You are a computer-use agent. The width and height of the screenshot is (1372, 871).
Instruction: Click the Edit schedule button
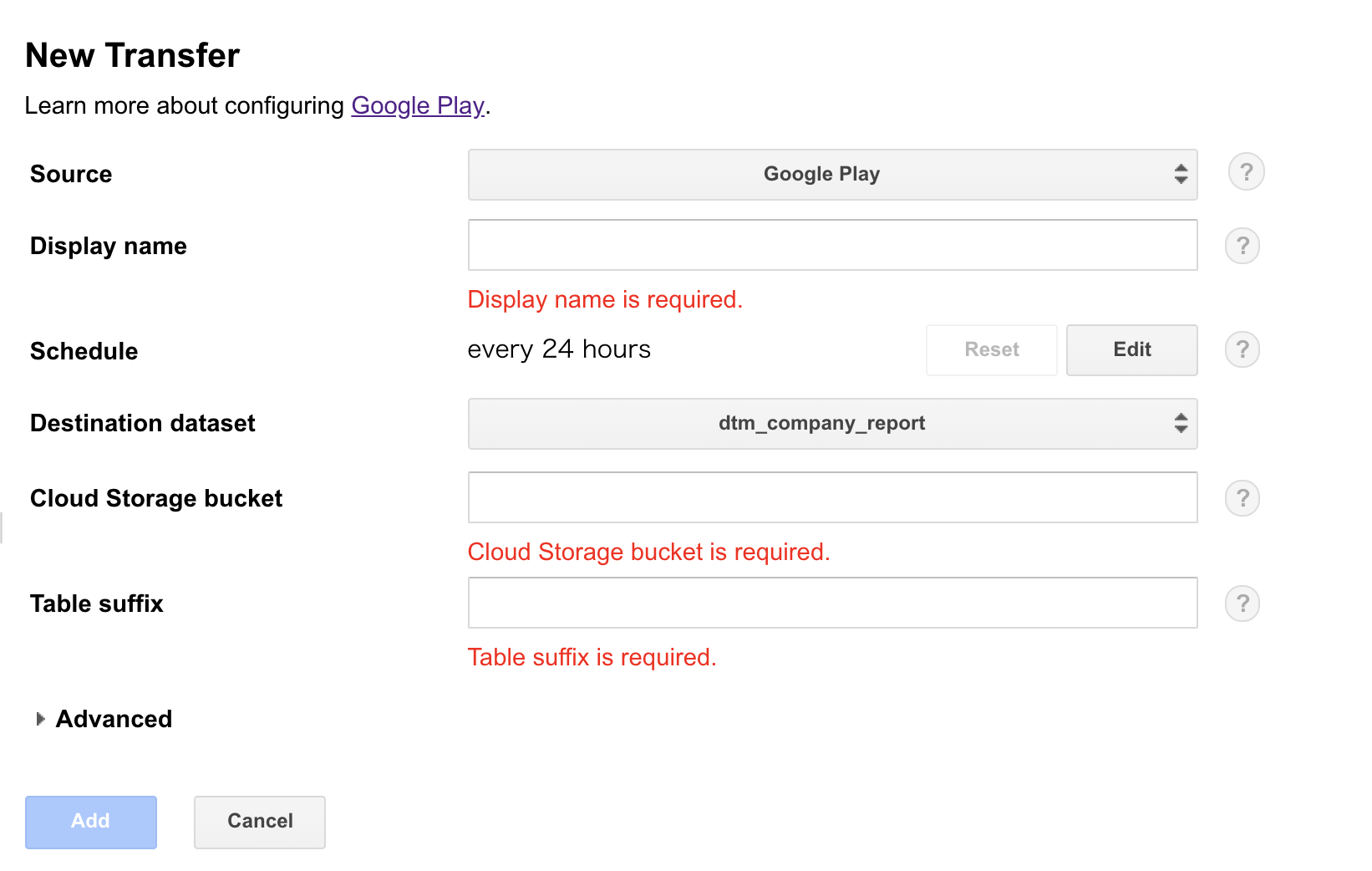(1131, 350)
